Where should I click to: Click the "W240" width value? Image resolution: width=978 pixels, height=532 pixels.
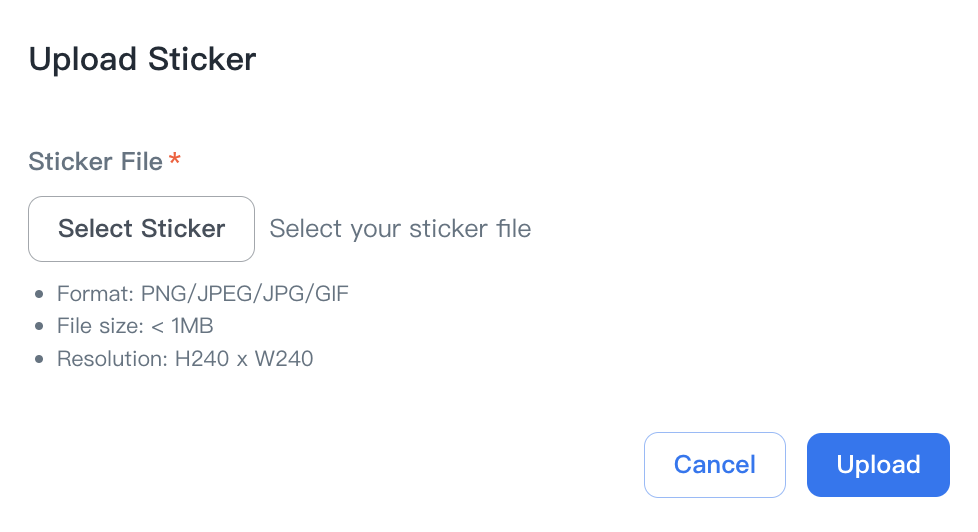285,358
